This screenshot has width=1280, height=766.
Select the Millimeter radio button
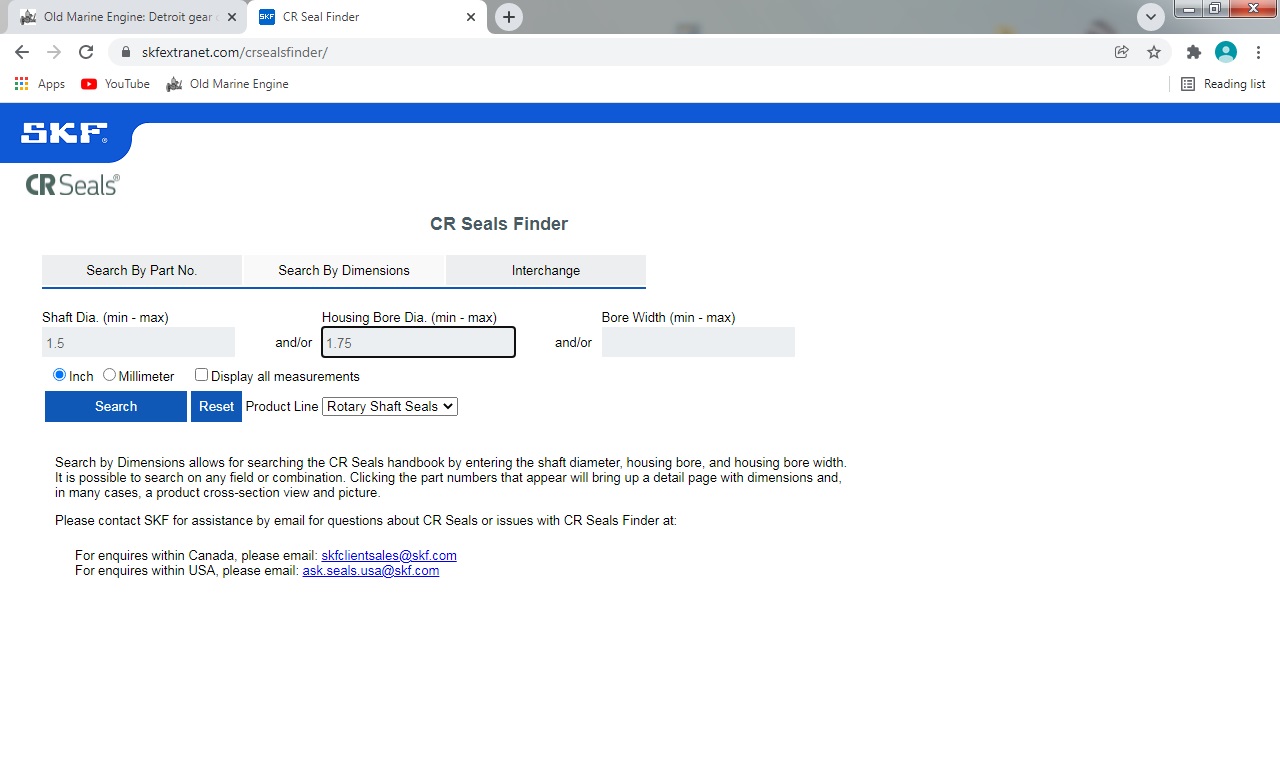109,375
